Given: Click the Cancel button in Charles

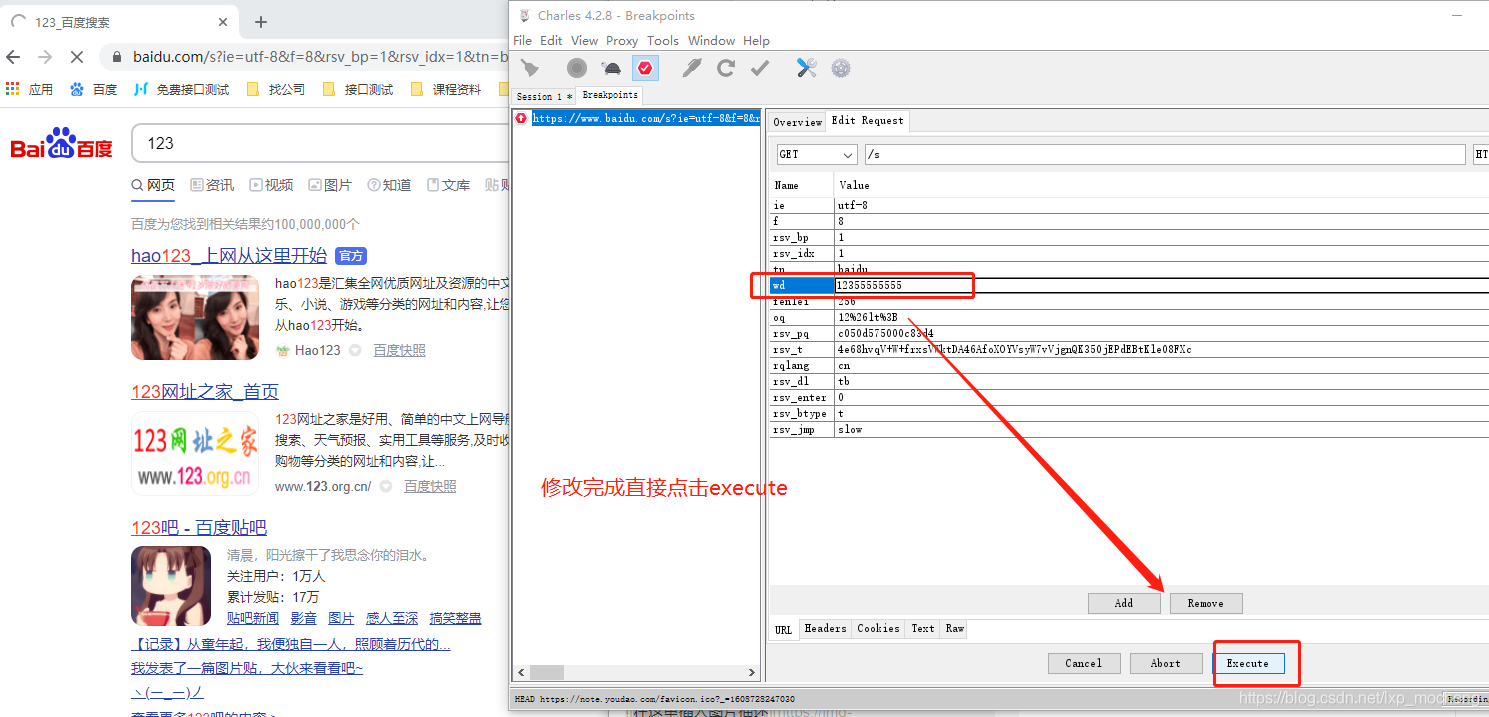Looking at the screenshot, I should 1083,663.
